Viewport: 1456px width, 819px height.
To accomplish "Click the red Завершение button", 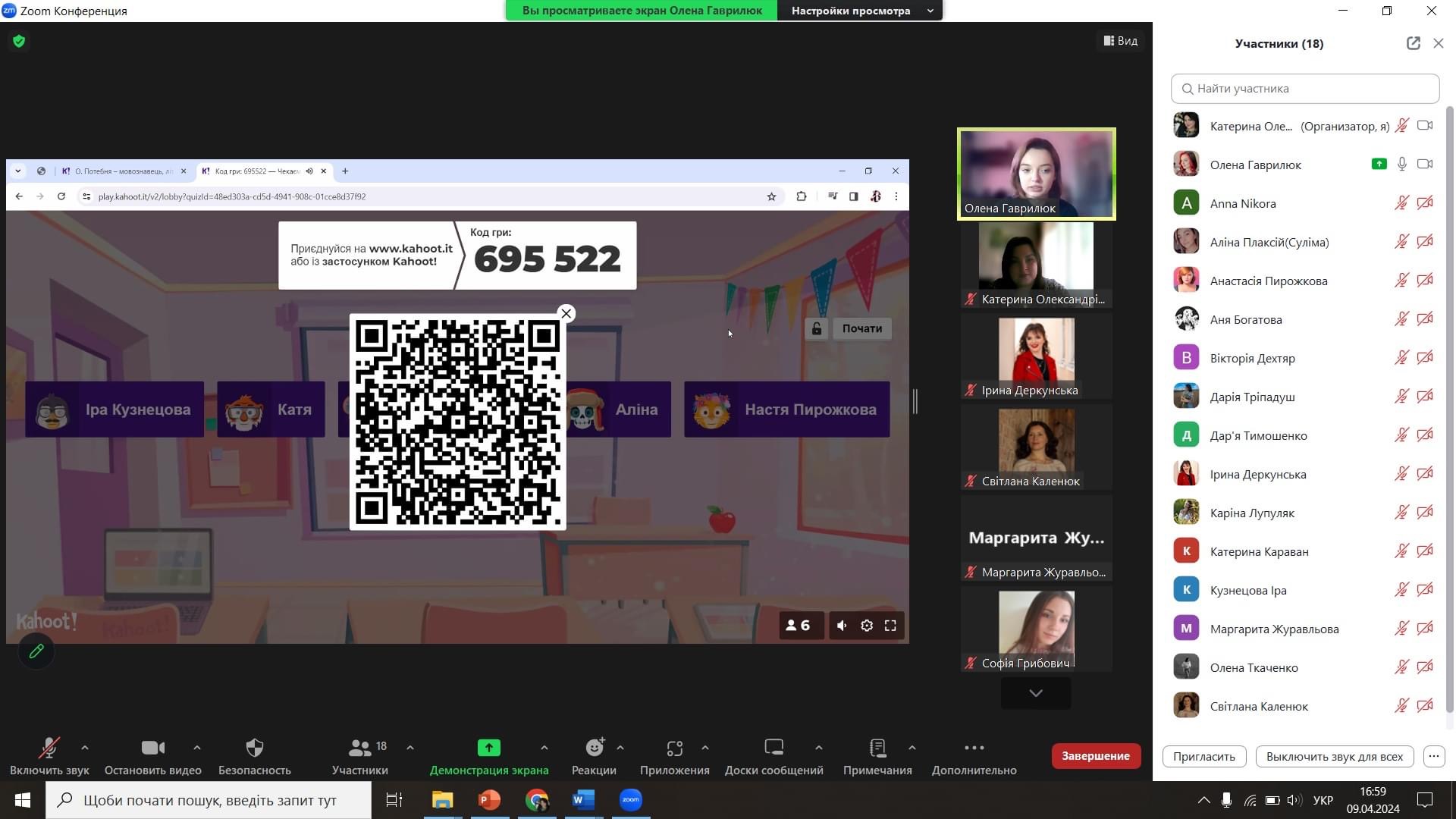I will tap(1096, 756).
